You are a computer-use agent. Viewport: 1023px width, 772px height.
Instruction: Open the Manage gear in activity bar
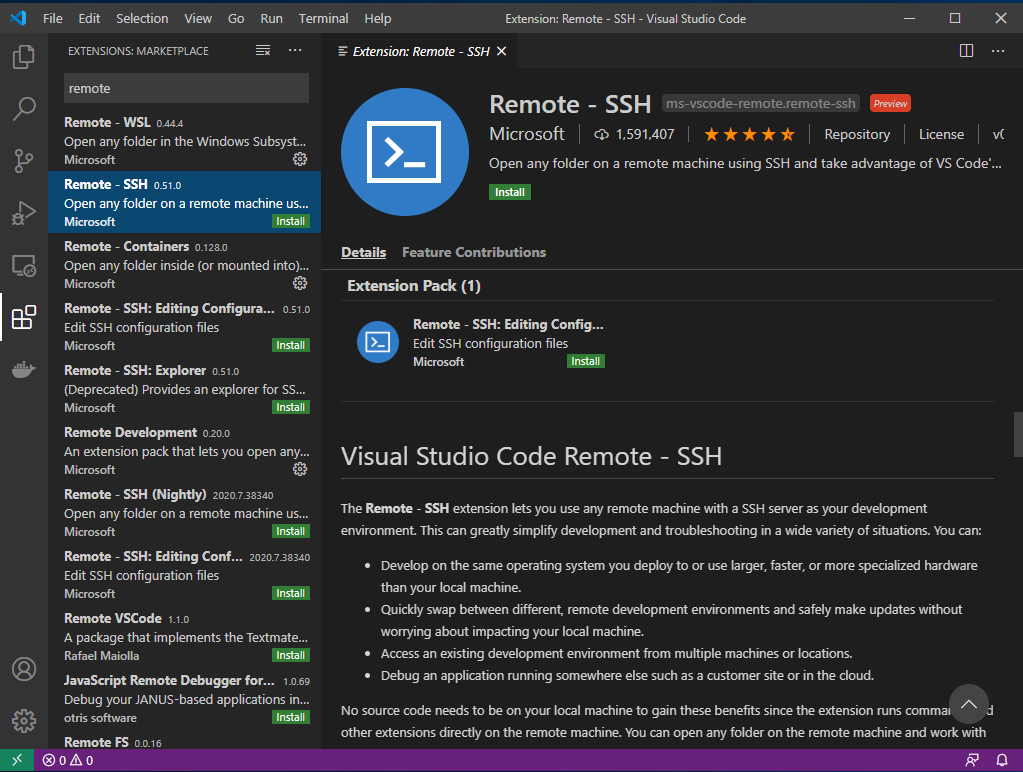click(x=23, y=721)
